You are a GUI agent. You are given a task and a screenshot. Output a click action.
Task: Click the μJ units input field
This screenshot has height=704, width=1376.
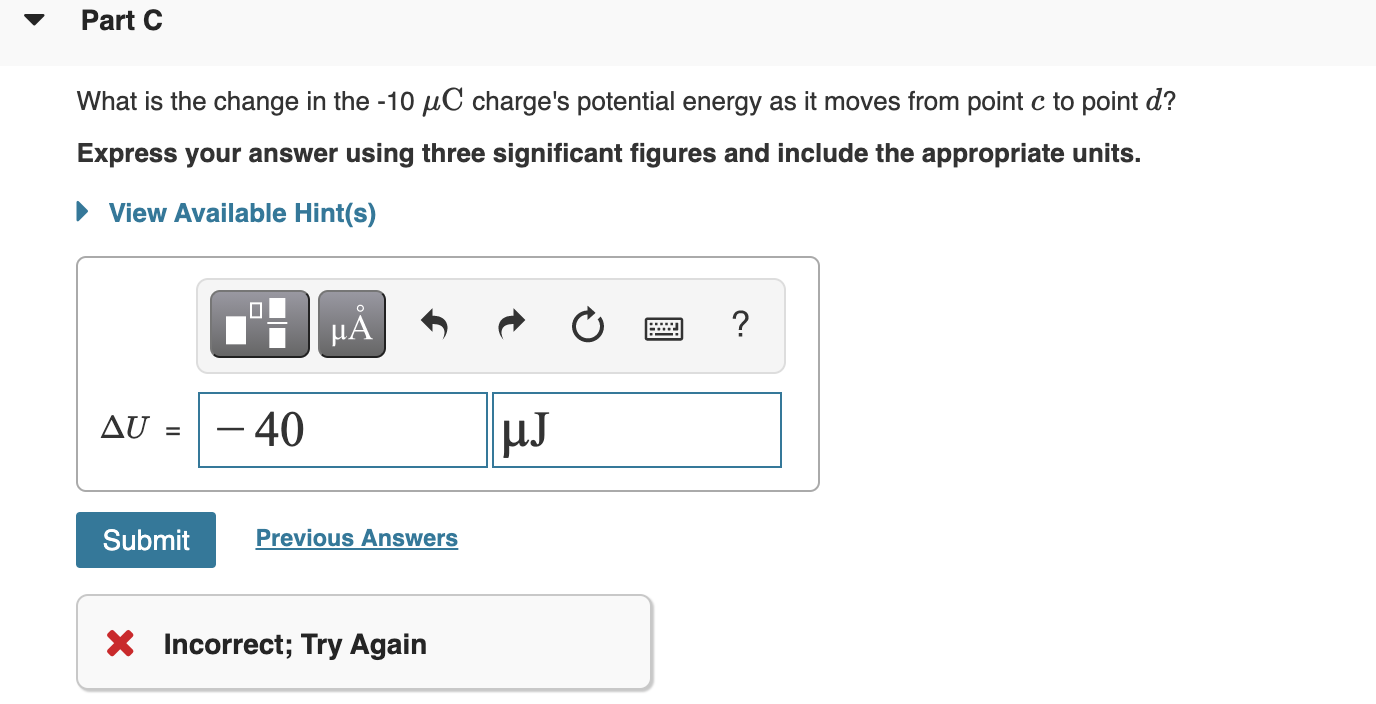pyautogui.click(x=636, y=429)
